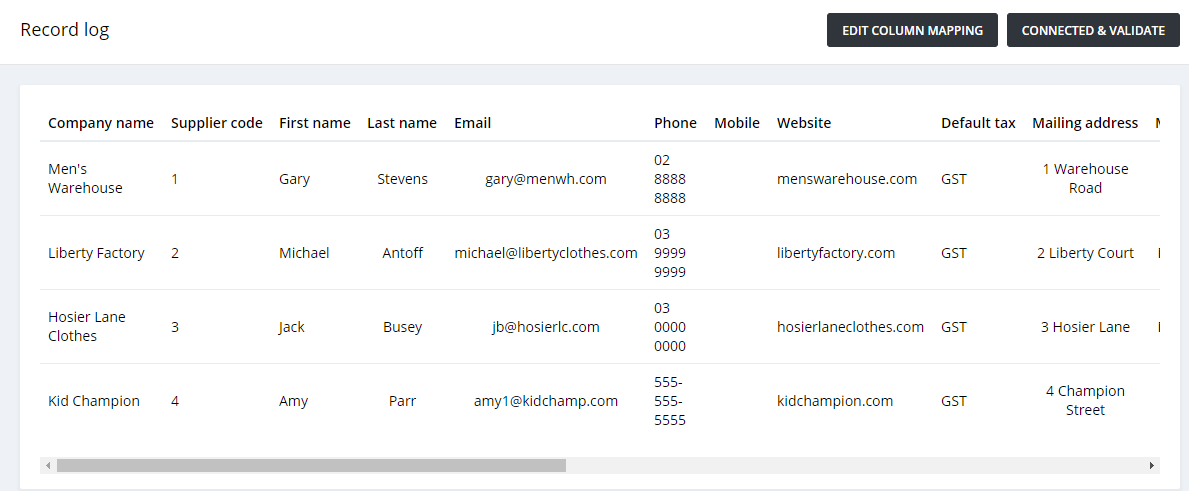Click supplier code 2 in Liberty Factory row
Screen dimensions: 1189x491
click(175, 253)
